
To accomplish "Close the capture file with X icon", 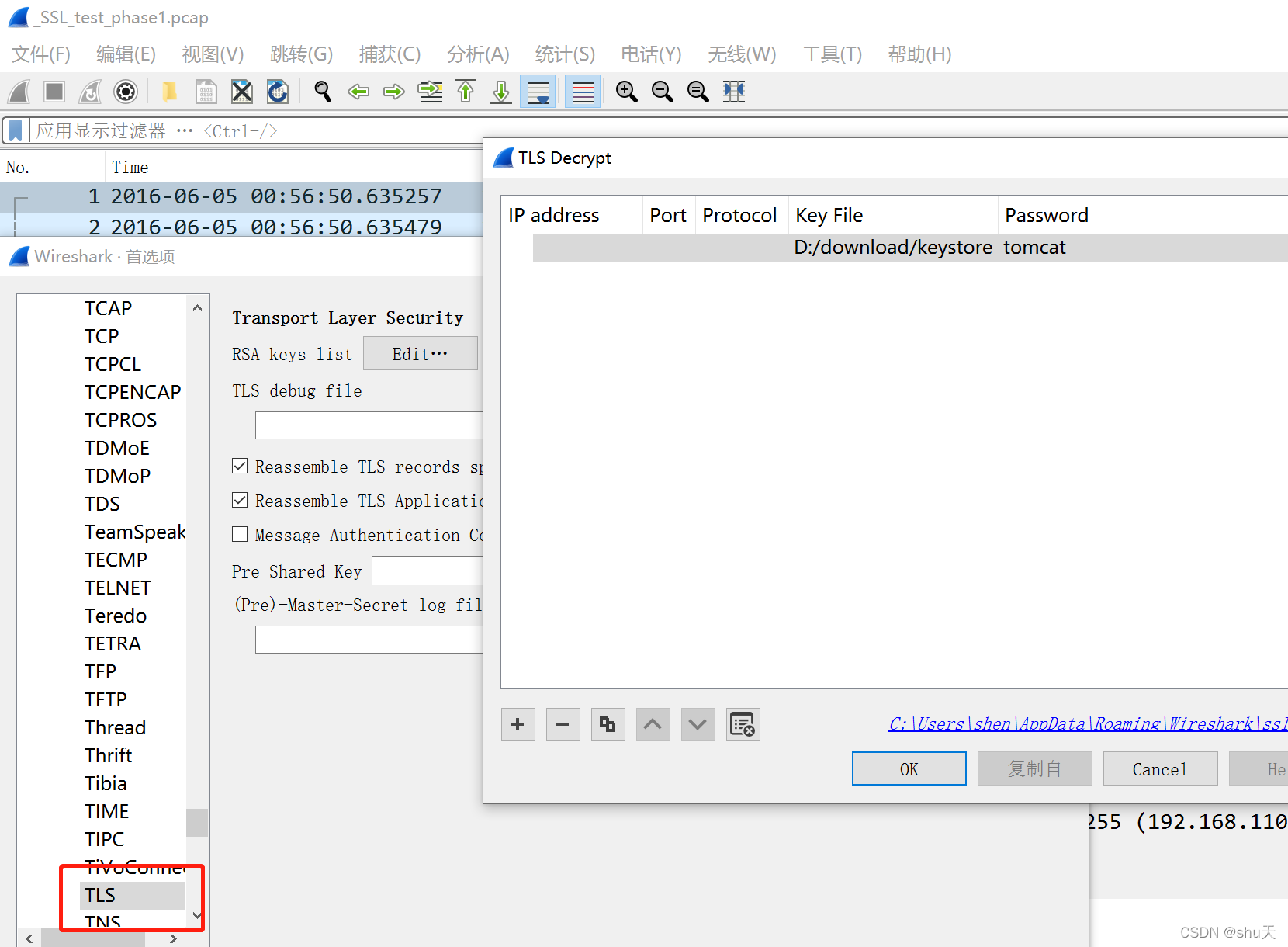I will [242, 92].
